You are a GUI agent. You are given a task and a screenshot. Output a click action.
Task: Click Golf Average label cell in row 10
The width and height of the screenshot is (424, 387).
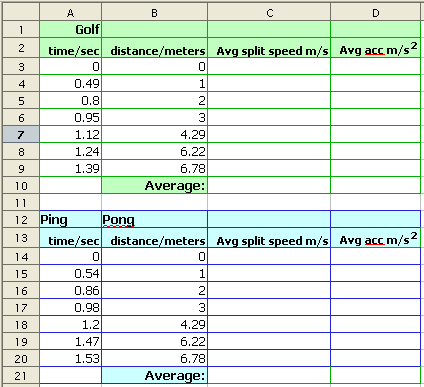(x=155, y=185)
